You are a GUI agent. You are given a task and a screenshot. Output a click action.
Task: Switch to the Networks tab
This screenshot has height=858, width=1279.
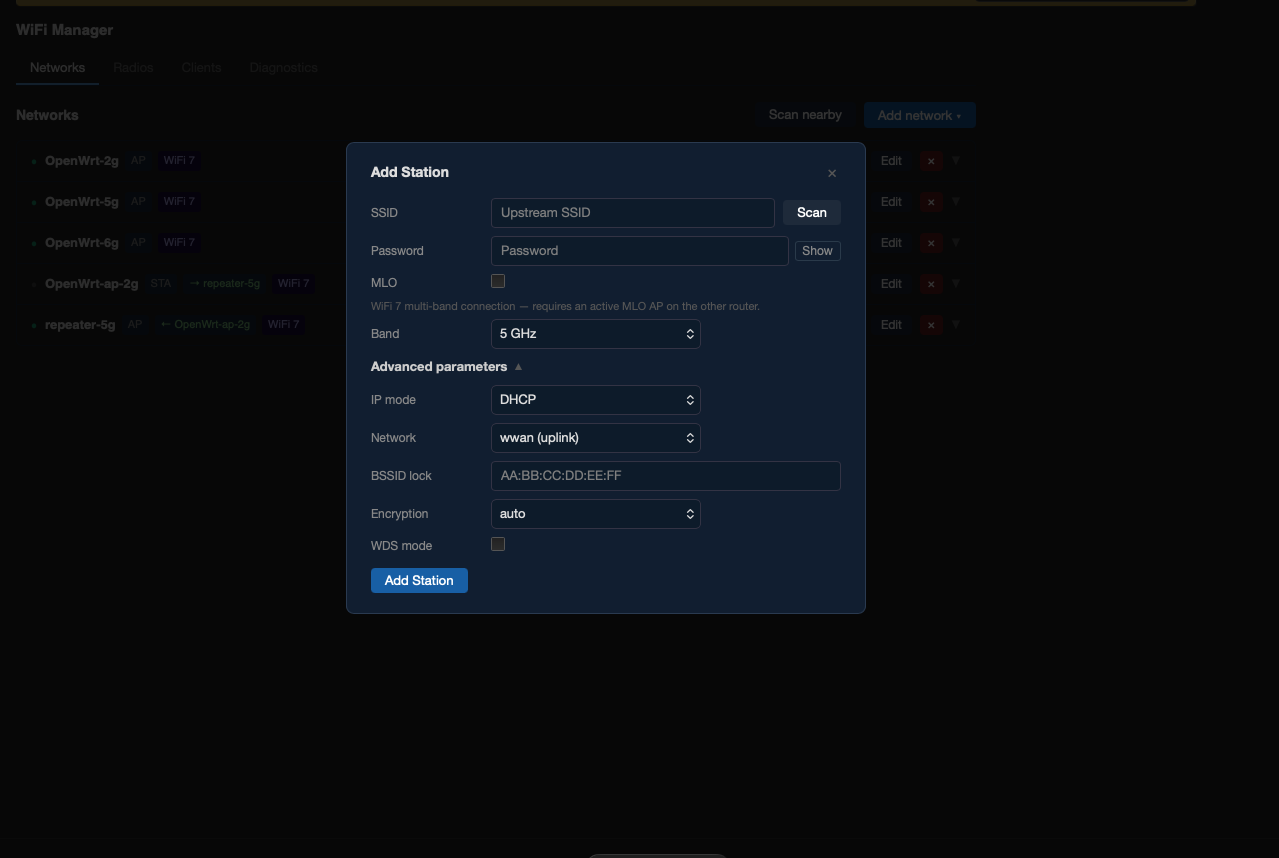tap(57, 67)
